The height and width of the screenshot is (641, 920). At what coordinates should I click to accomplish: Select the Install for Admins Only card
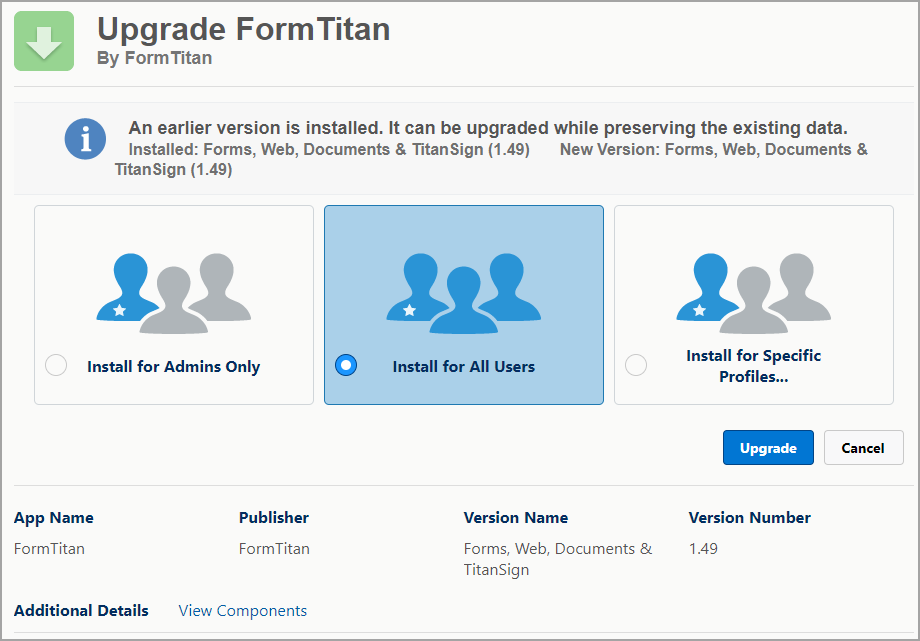174,305
